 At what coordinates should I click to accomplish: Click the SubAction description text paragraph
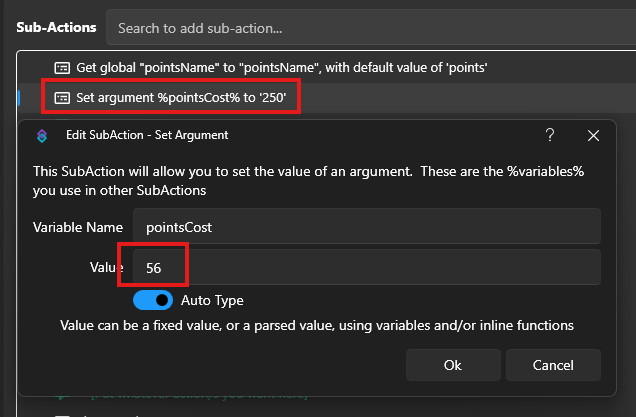coord(308,181)
